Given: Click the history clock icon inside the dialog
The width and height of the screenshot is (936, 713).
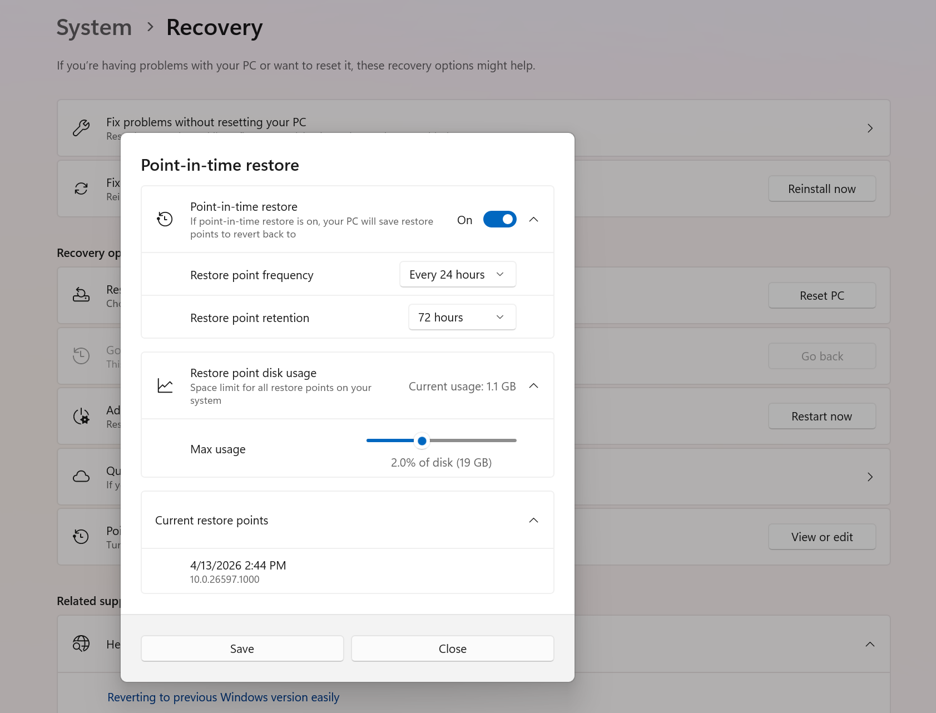Looking at the screenshot, I should [165, 219].
